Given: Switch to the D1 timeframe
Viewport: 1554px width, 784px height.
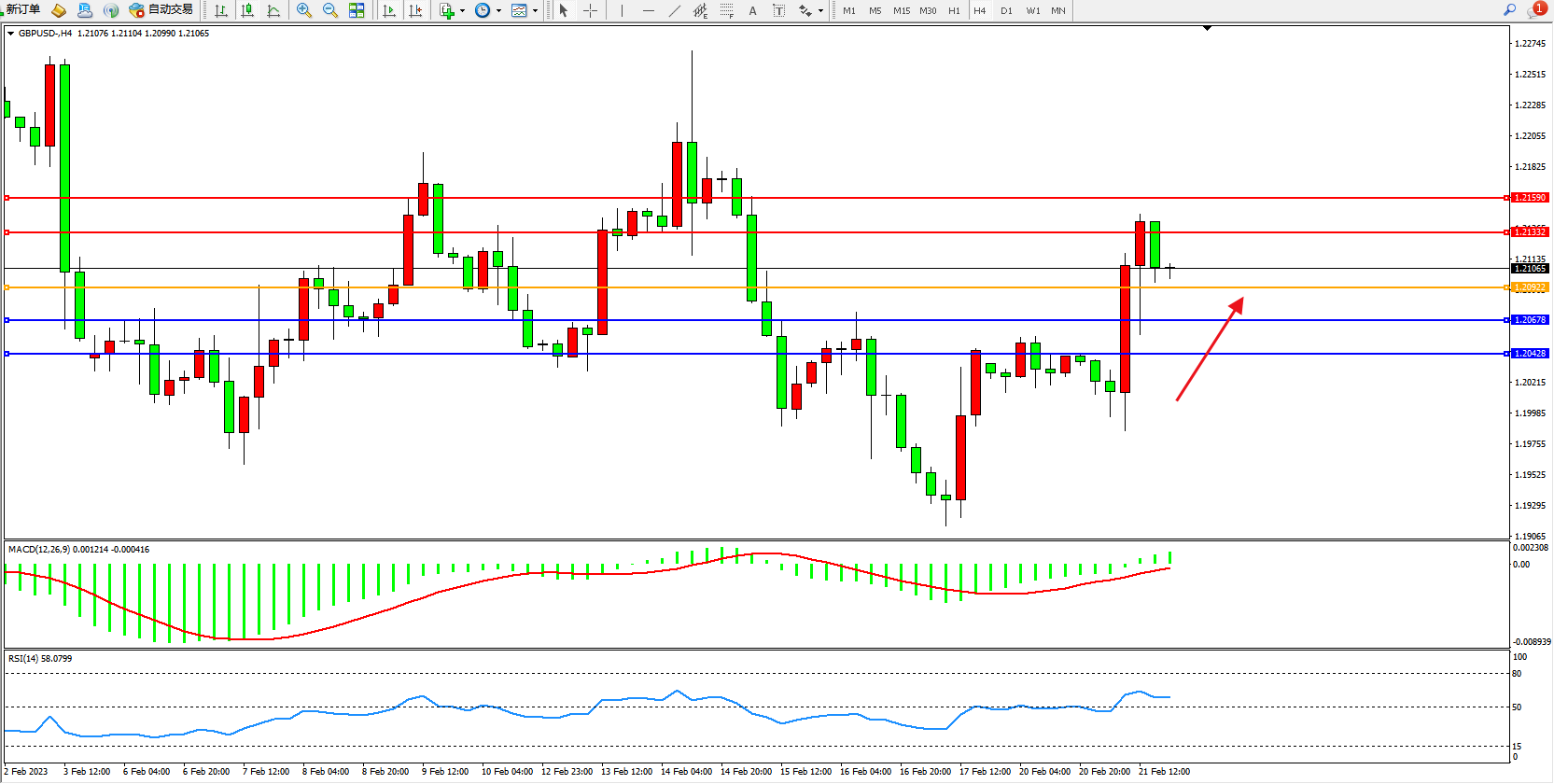Looking at the screenshot, I should coord(1006,10).
